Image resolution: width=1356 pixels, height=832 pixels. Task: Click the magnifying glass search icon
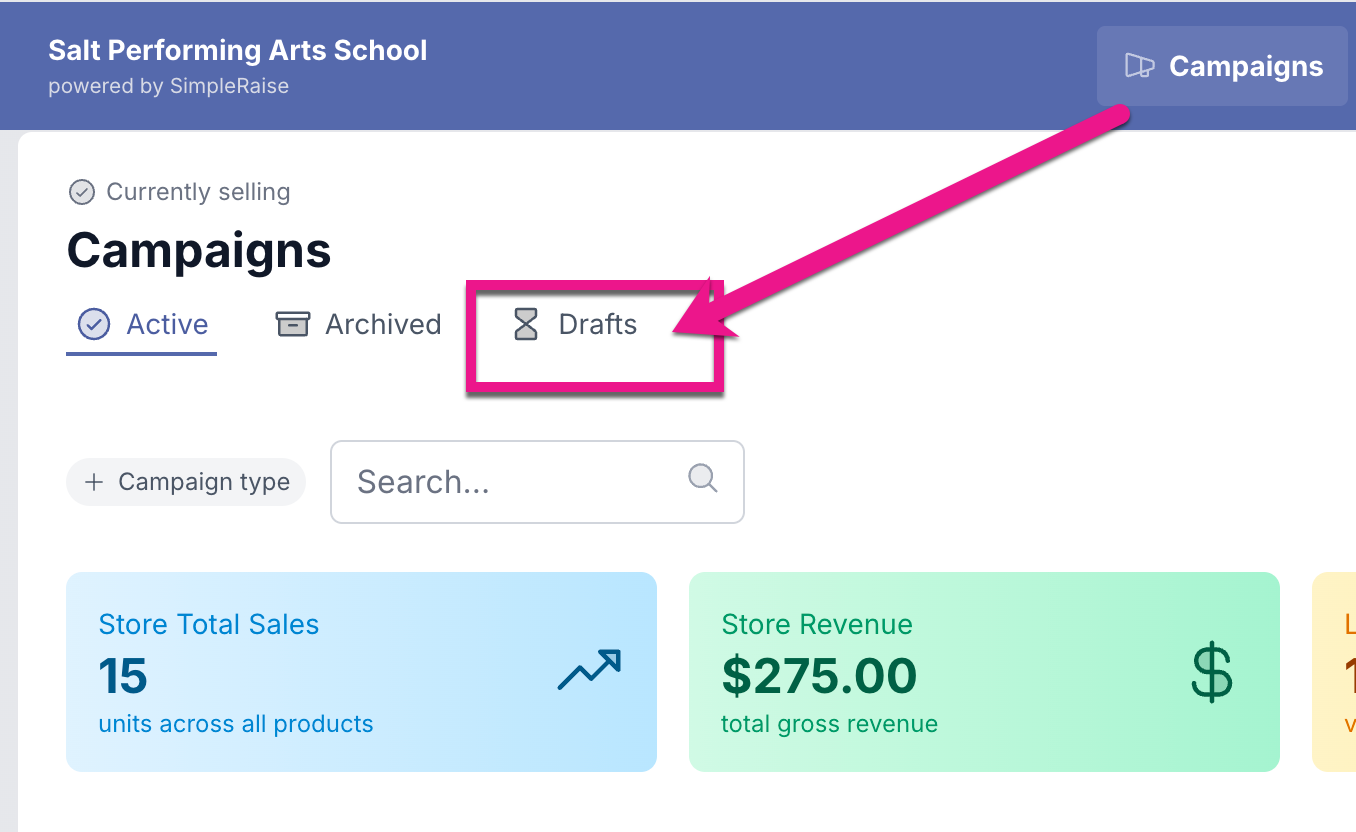pos(703,478)
